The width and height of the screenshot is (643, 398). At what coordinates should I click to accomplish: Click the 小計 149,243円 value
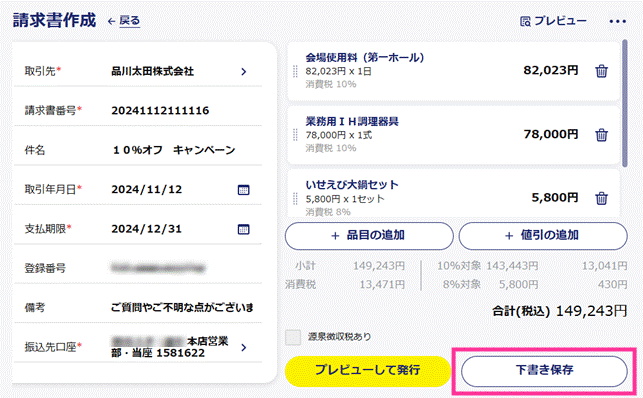379,266
